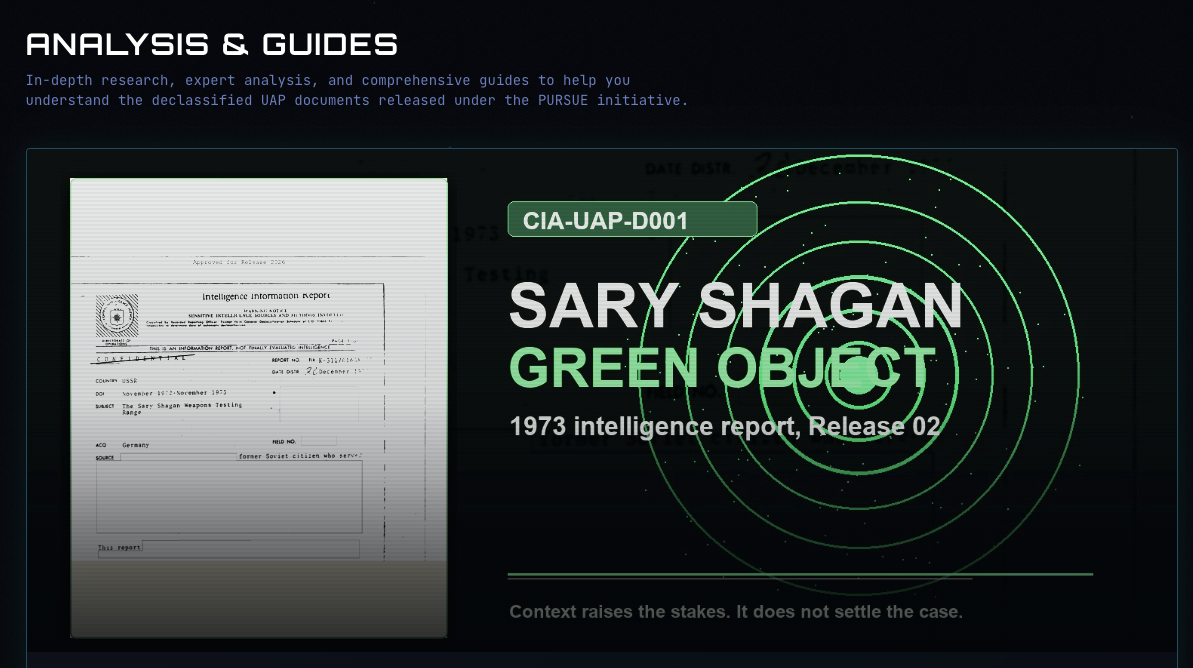Screen dimensions: 1193x668
Task: Open the scanned intelligence report thumbnail
Action: (259, 408)
